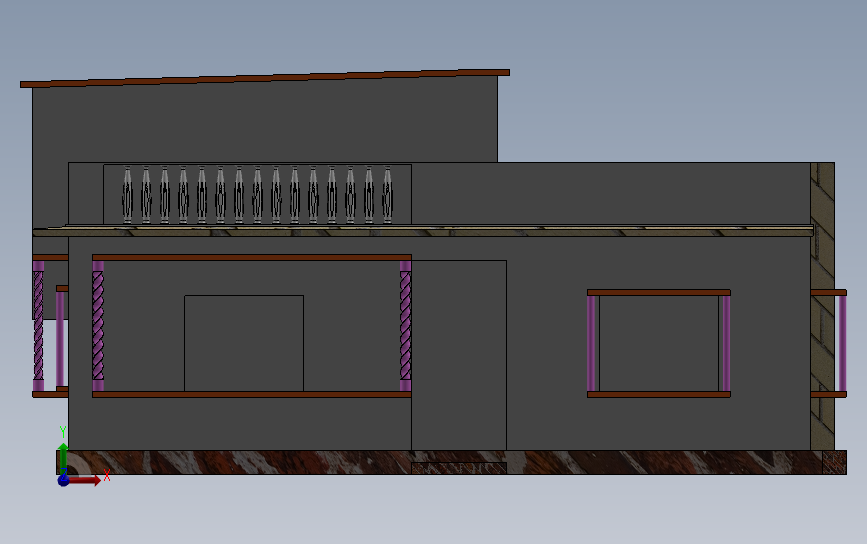Image resolution: width=867 pixels, height=544 pixels.
Task: Pick the far-left twisted column outside the main wall
Action: [x=38, y=326]
